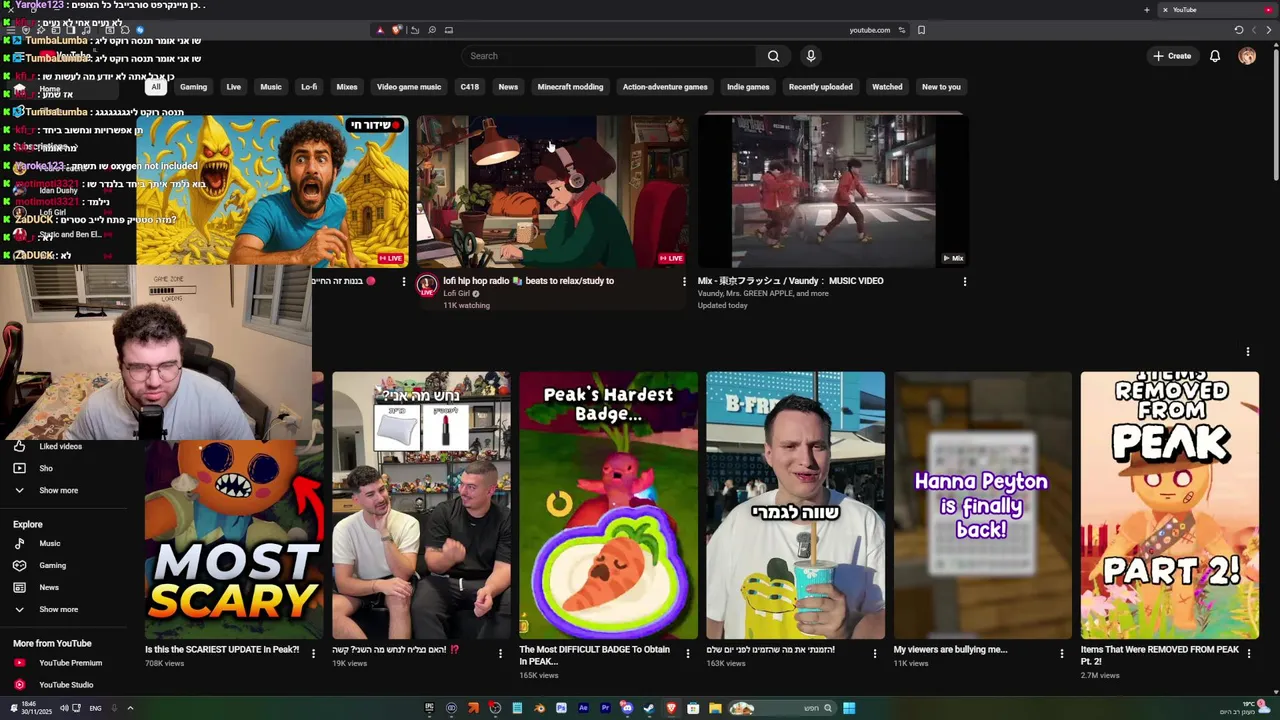Open Photoshop from the taskbar
Screen dimensions: 1280x720
pos(561,708)
